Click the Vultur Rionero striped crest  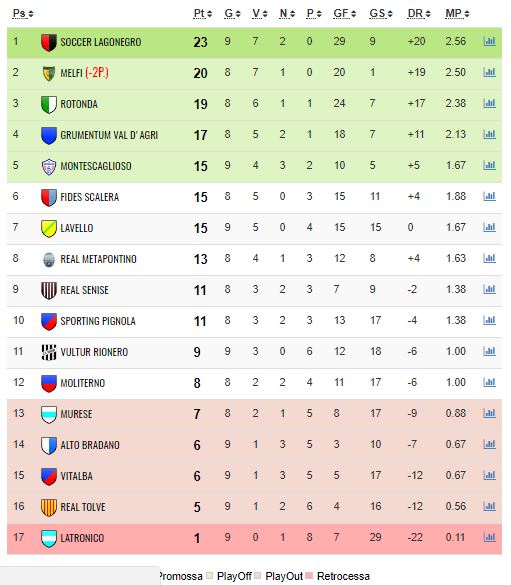click(x=48, y=352)
